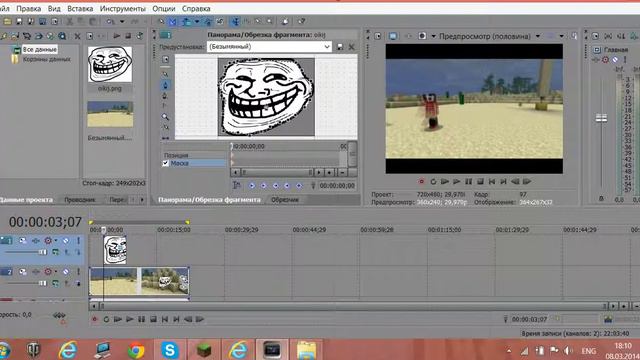Switch to the Проводник tab
Viewport: 640px width, 360px height.
pyautogui.click(x=80, y=200)
